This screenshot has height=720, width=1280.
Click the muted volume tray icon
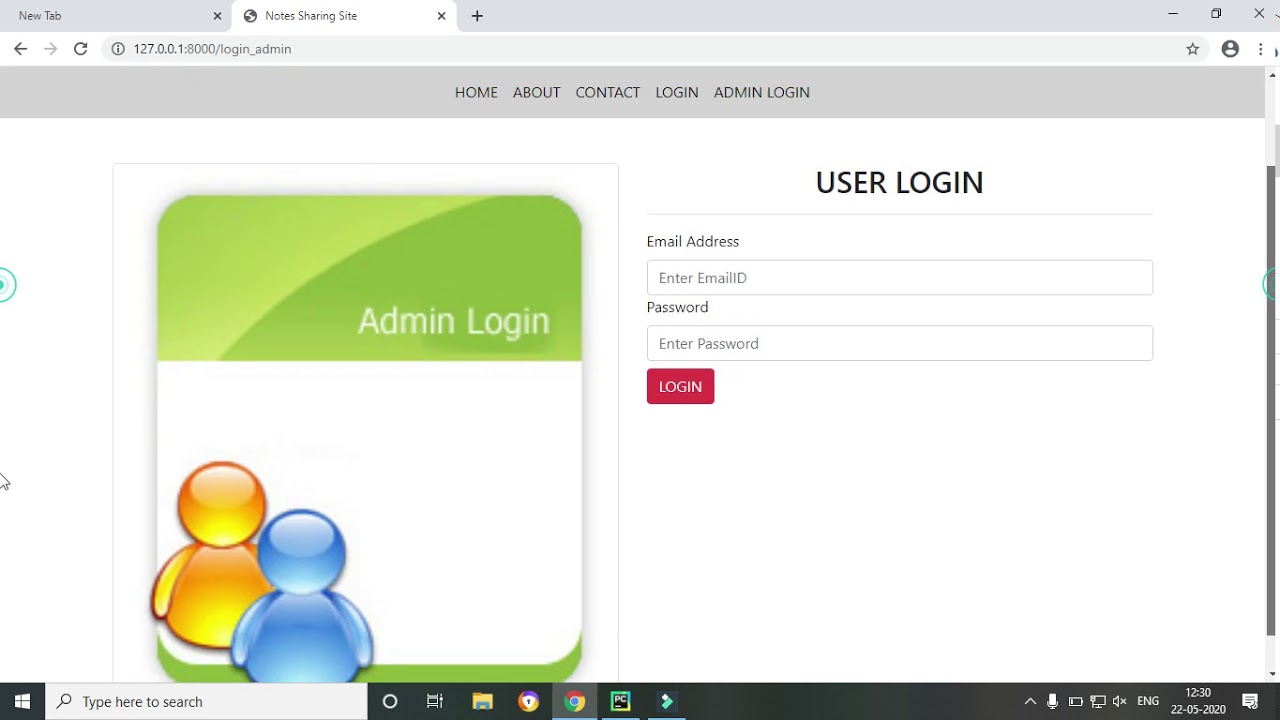click(1119, 702)
